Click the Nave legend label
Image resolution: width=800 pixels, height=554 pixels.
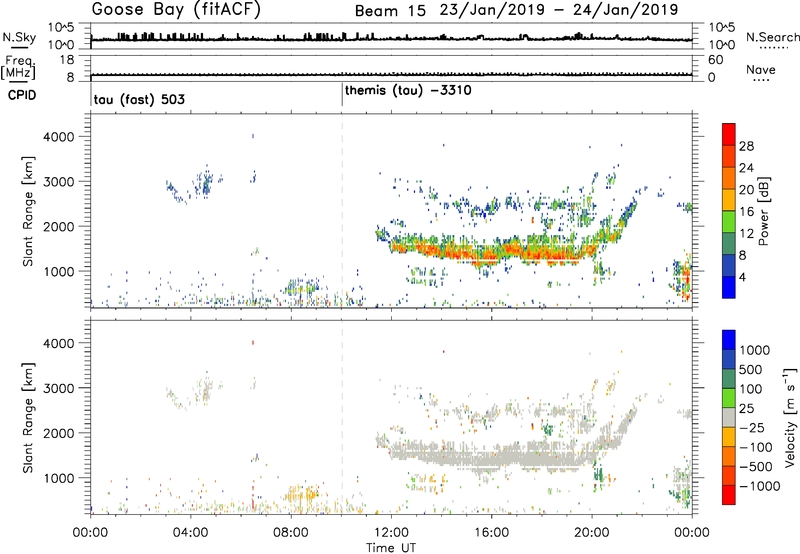(761, 70)
